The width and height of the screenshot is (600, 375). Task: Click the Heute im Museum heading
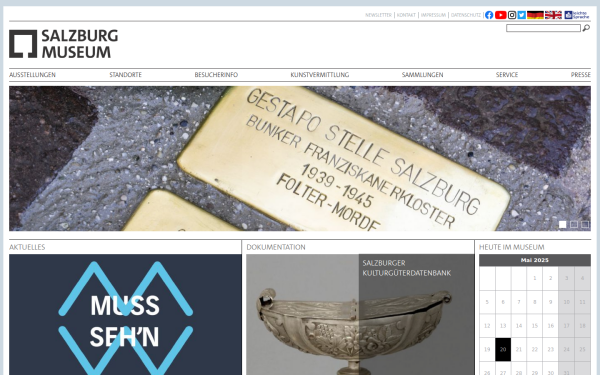pyautogui.click(x=512, y=247)
